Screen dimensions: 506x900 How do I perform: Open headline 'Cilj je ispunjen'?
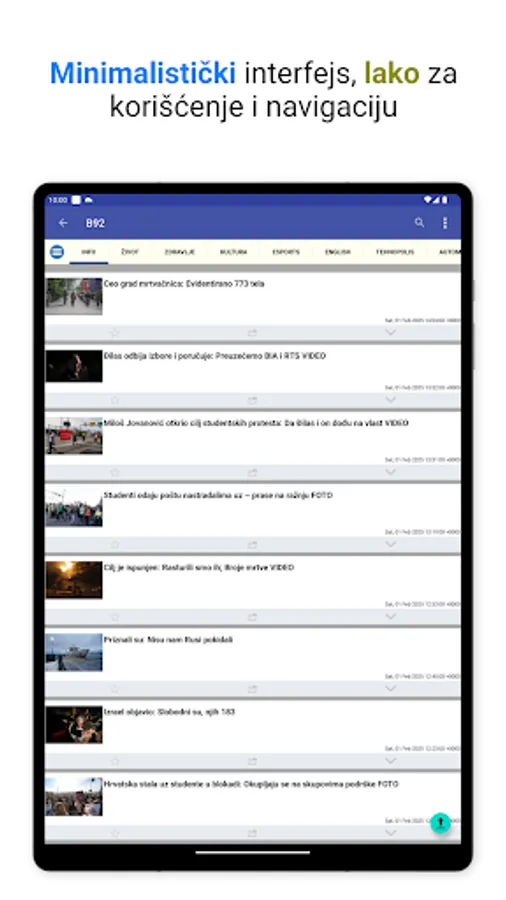198,568
